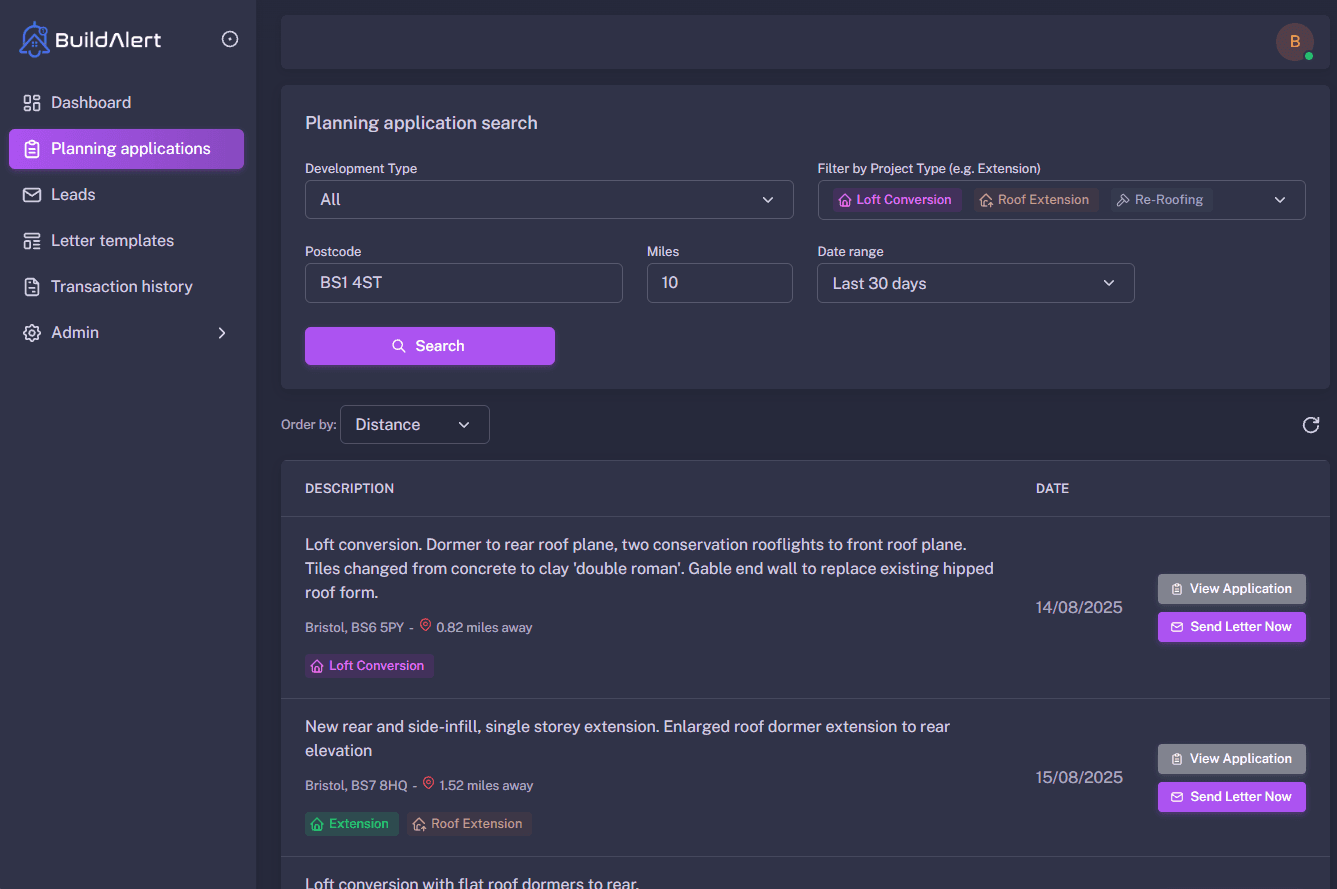Click the Roof Extension filter chip

point(1034,200)
